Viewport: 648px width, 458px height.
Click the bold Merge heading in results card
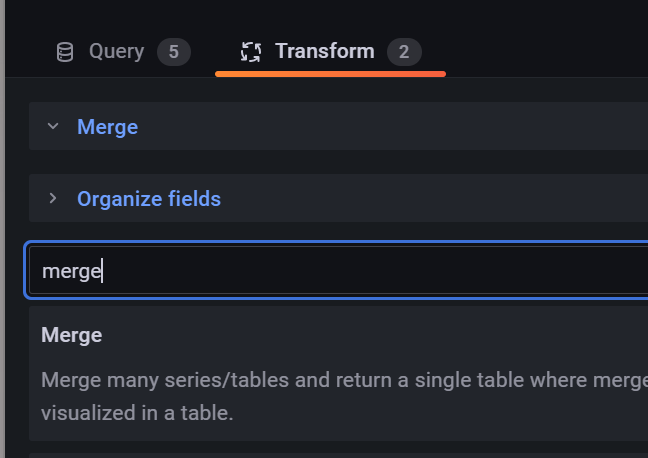71,335
